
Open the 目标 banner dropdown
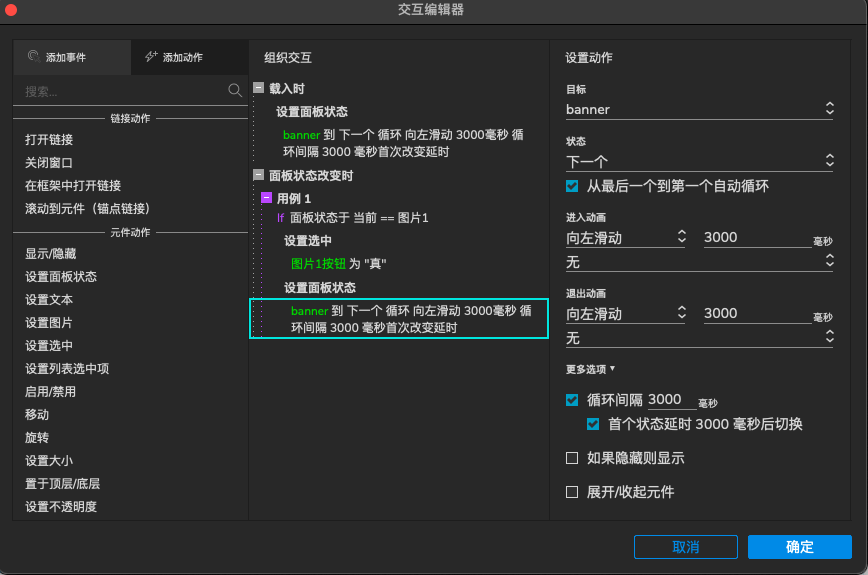pyautogui.click(x=699, y=109)
